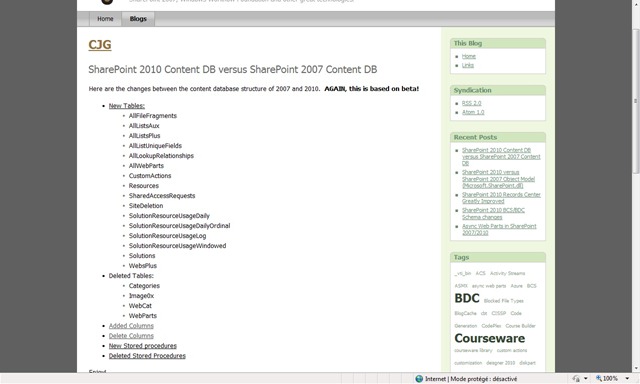This screenshot has width=640, height=384.
Task: Click the async web parts tag
Action: [x=489, y=286]
